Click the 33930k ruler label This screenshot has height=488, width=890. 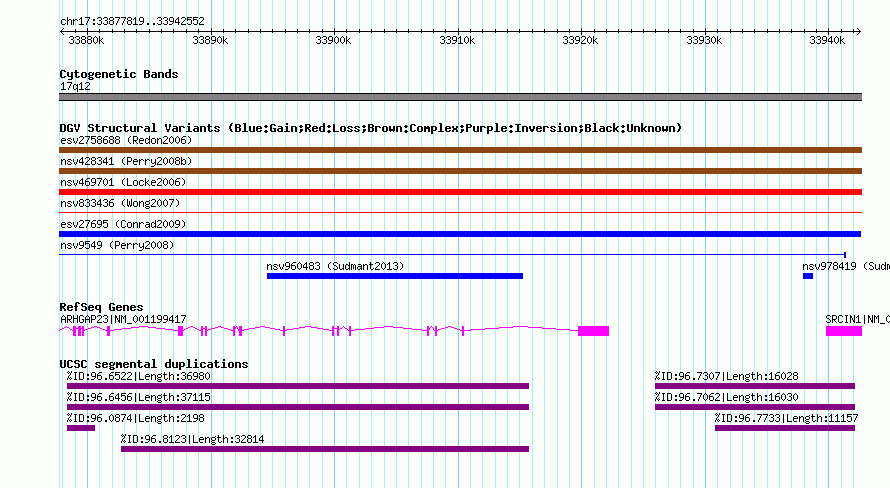point(704,40)
